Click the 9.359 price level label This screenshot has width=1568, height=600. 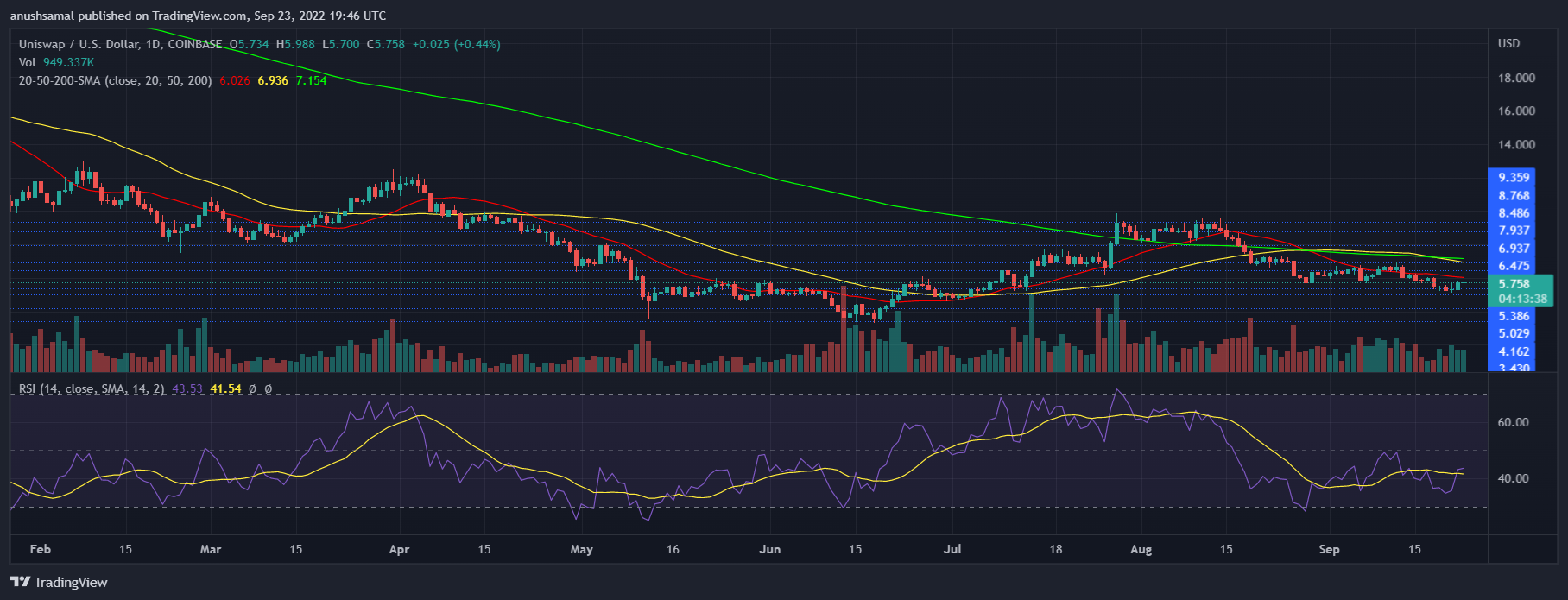[x=1514, y=178]
